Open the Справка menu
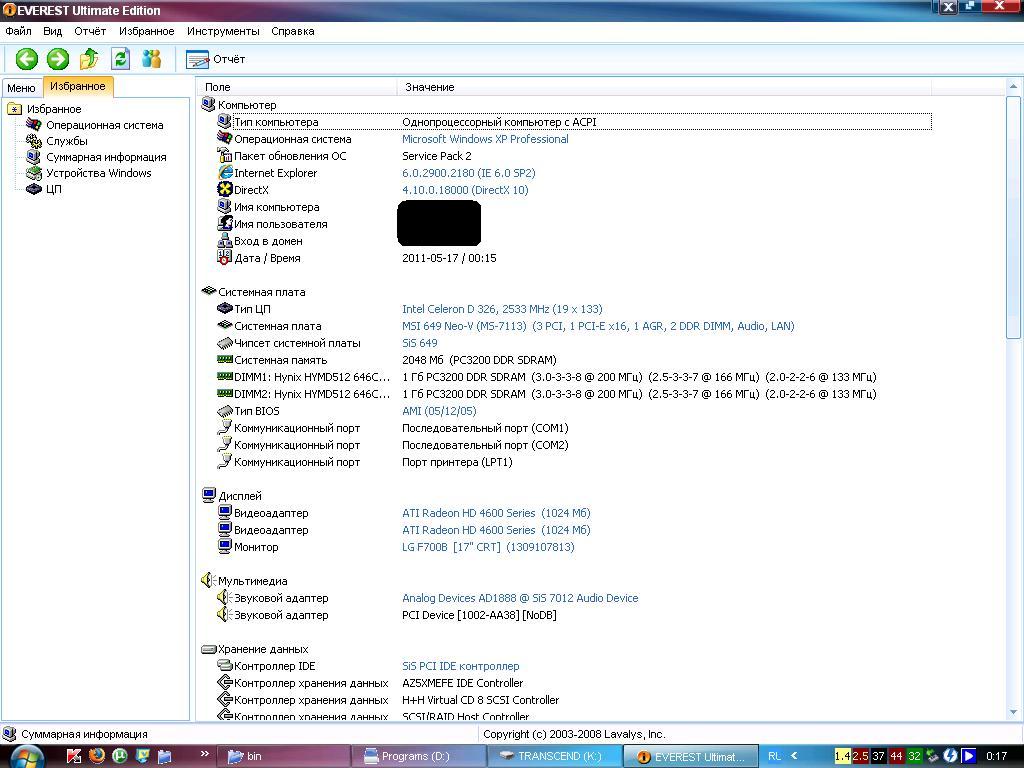1024x768 pixels. point(293,31)
